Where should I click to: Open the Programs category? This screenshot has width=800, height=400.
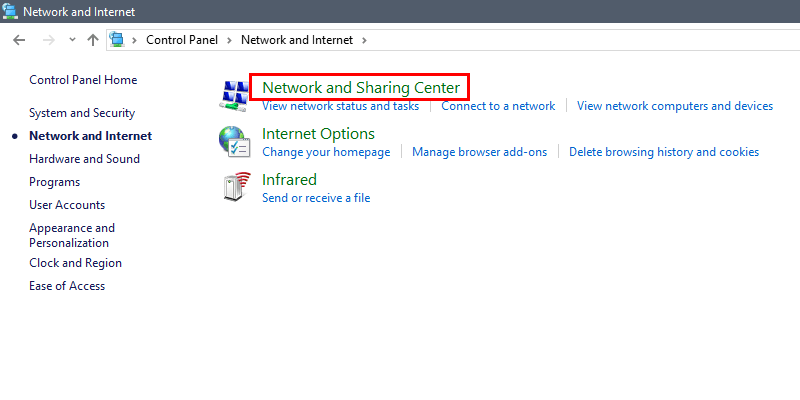click(55, 182)
